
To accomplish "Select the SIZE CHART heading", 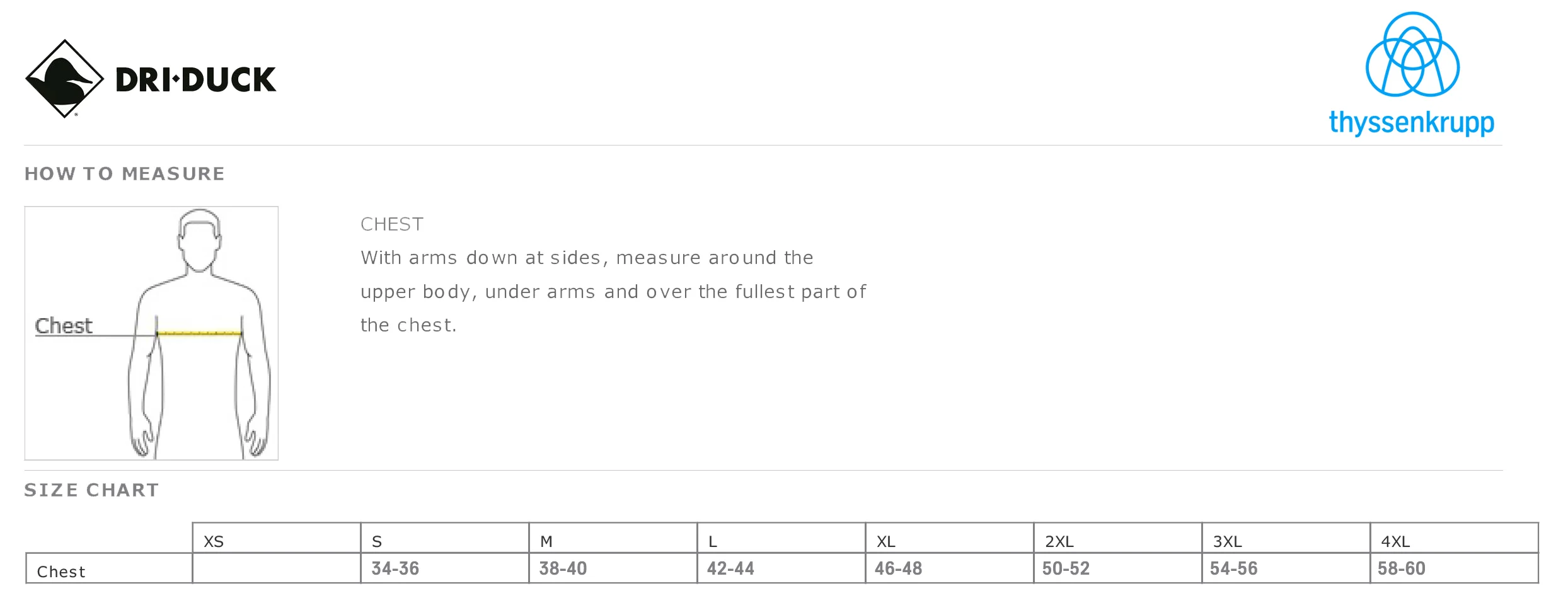I will pos(92,490).
